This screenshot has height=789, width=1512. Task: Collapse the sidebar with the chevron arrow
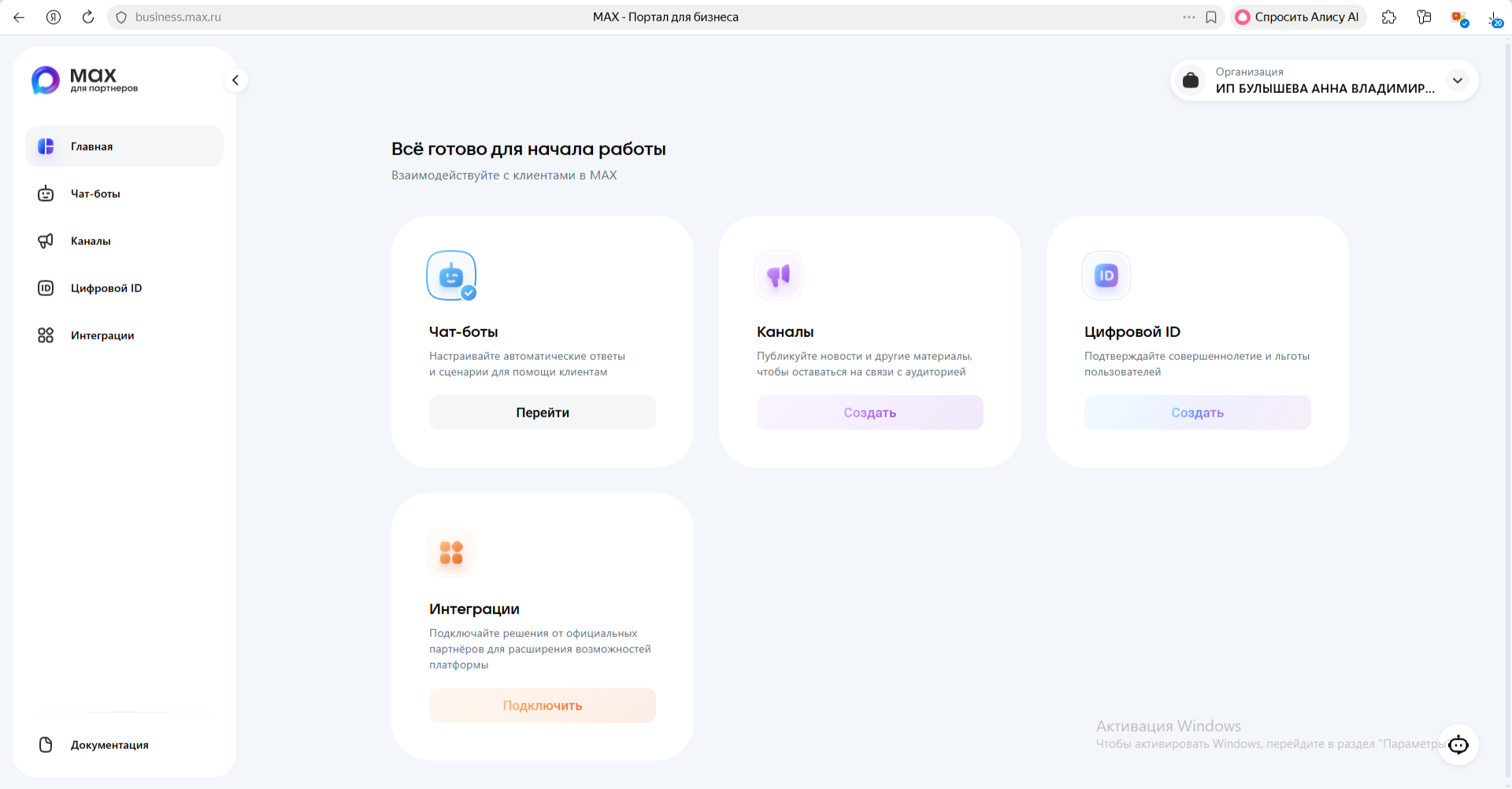[235, 80]
